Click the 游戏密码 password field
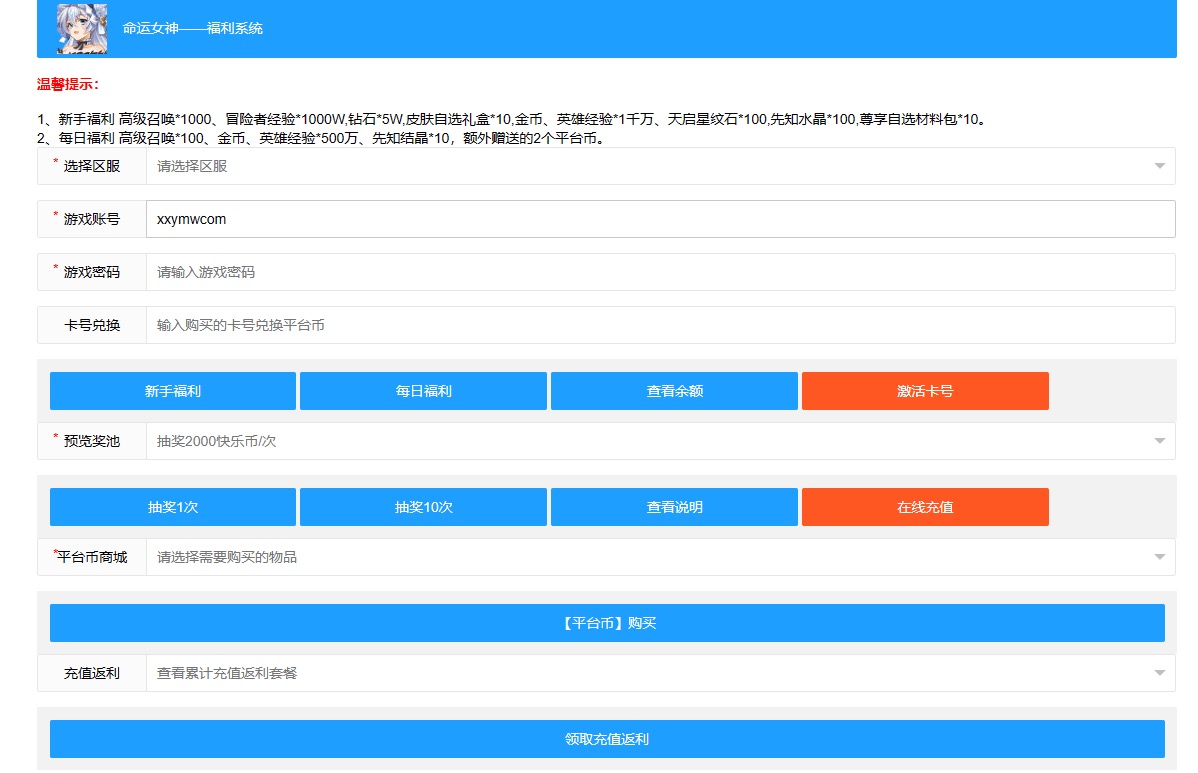The width and height of the screenshot is (1198, 773). (660, 272)
